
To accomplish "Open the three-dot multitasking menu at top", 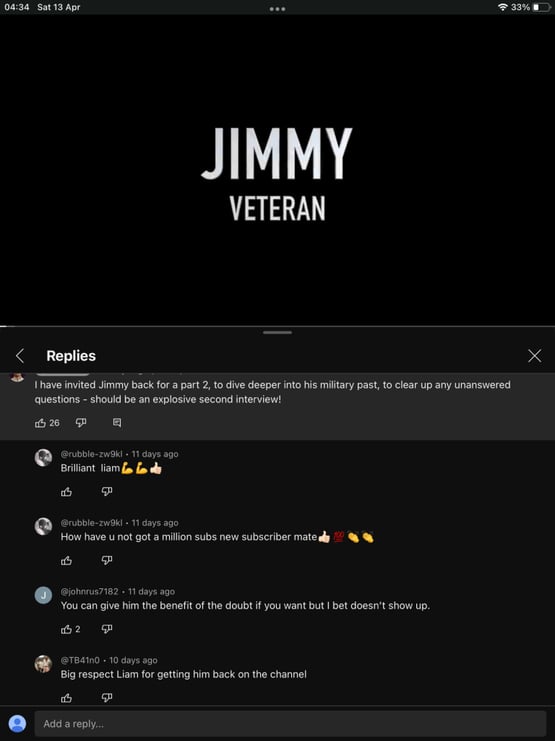I will (278, 9).
